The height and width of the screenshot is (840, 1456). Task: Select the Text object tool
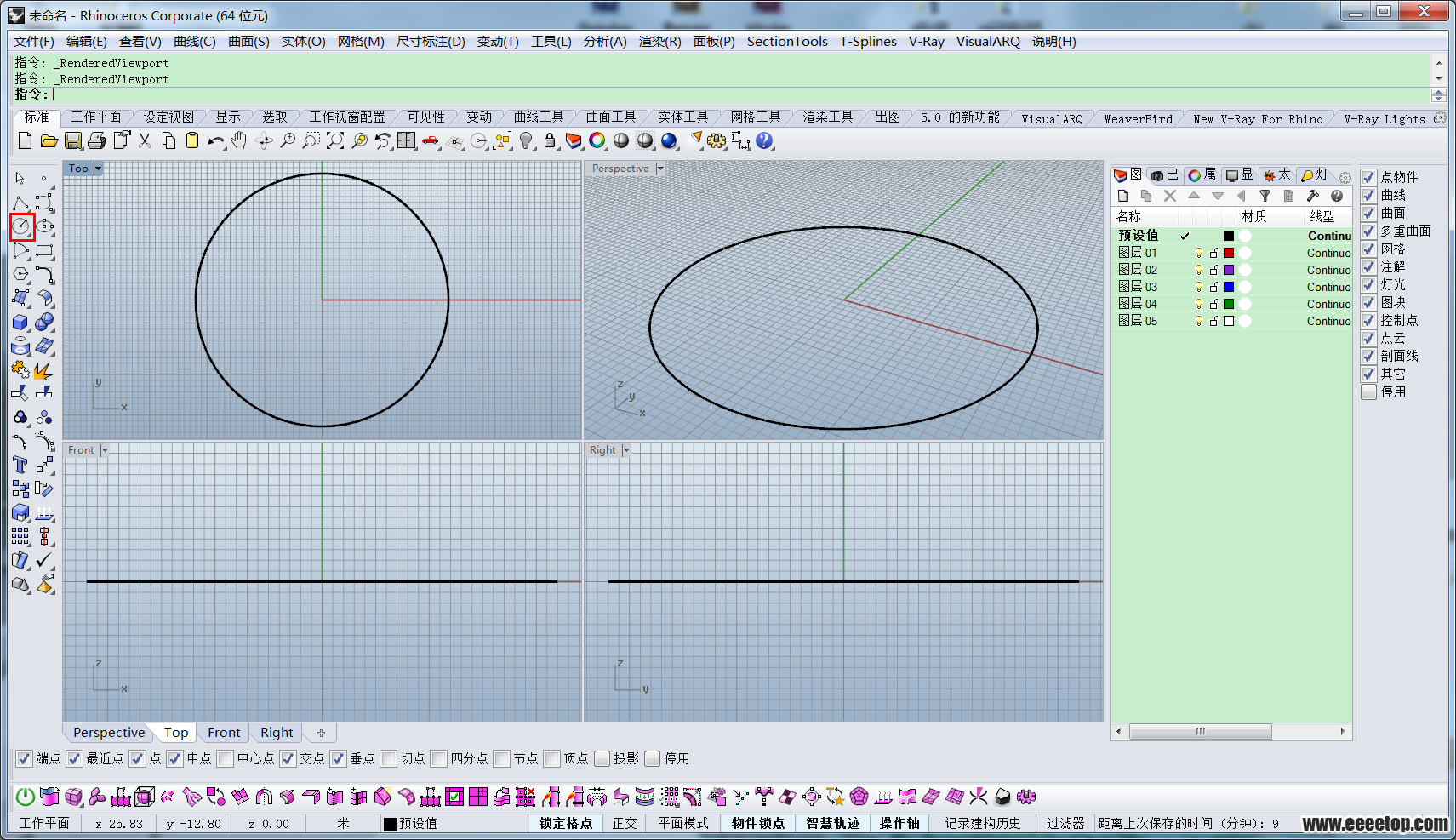click(x=21, y=465)
